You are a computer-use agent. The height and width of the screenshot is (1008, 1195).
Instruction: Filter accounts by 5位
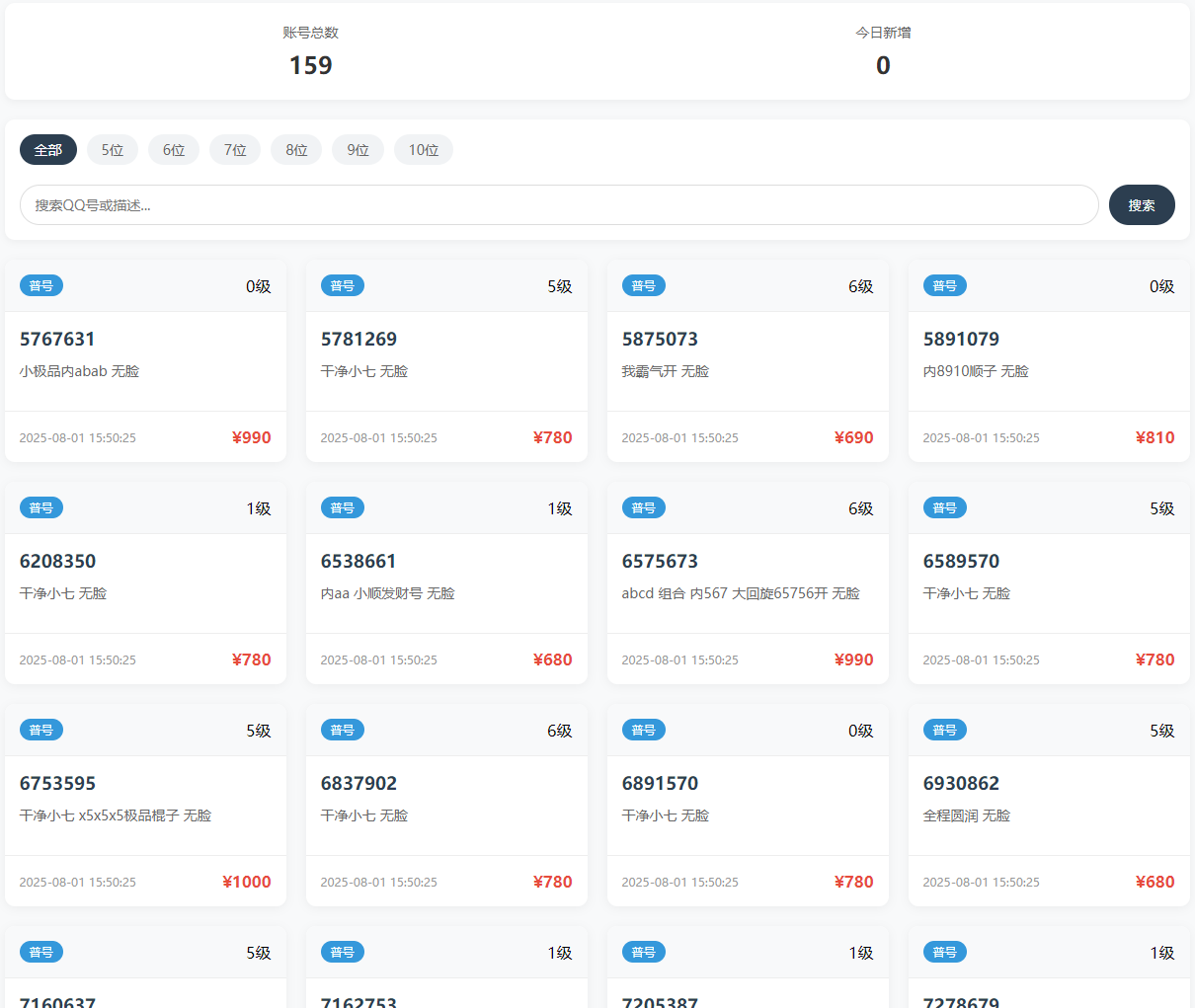point(113,150)
